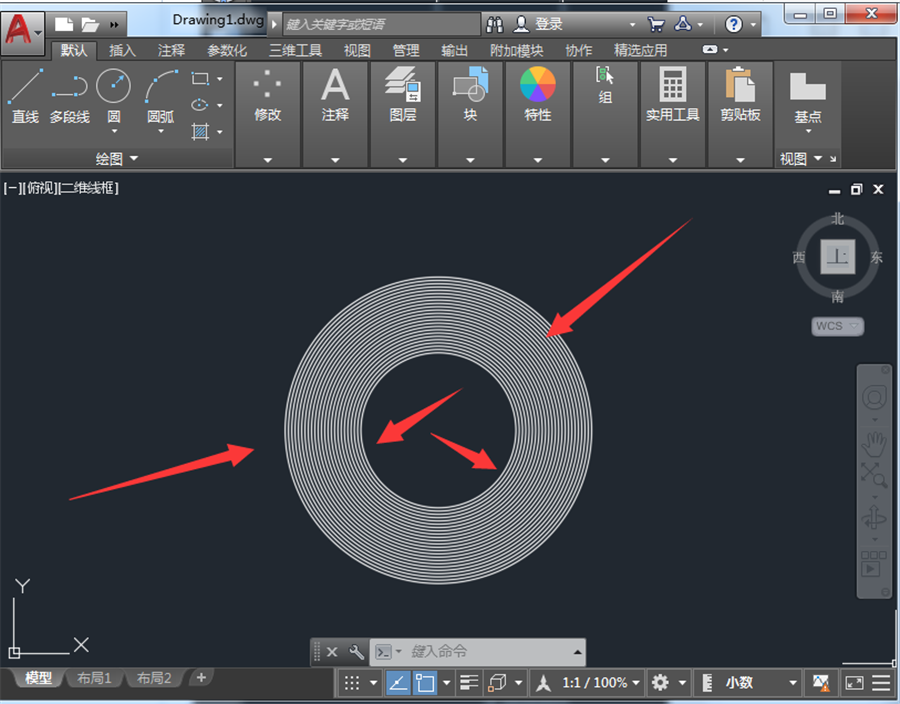Click the keyword search input field
Image resolution: width=900 pixels, height=704 pixels.
click(x=381, y=24)
